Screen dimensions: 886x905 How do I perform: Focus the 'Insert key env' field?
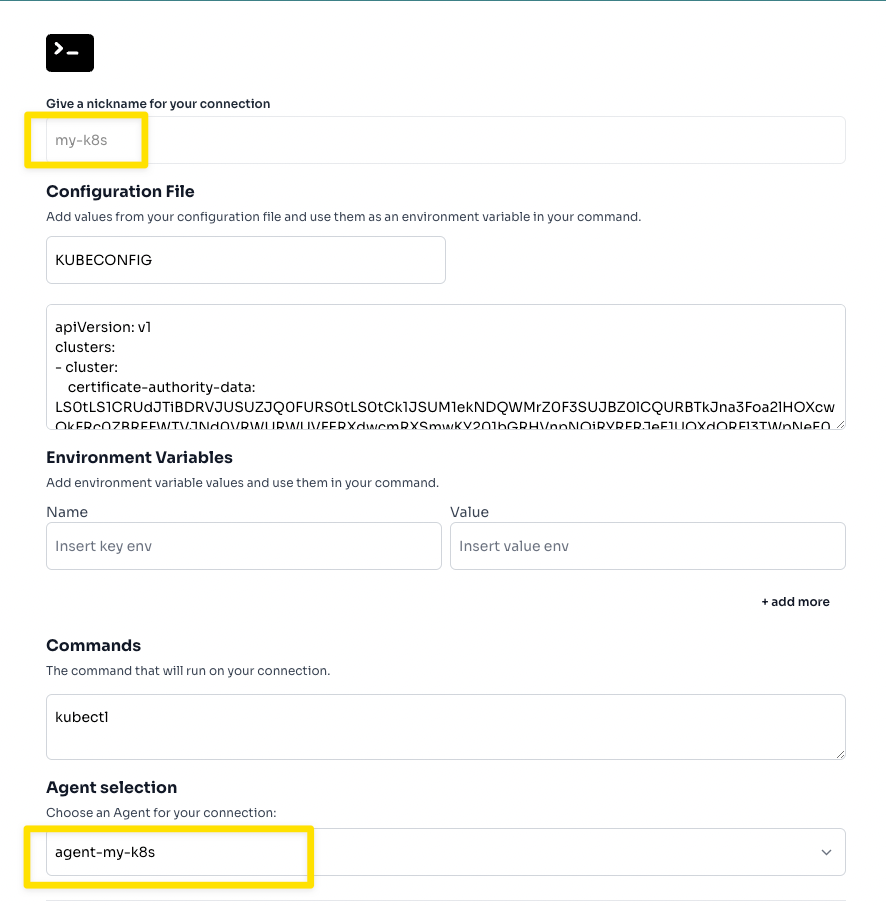(243, 546)
